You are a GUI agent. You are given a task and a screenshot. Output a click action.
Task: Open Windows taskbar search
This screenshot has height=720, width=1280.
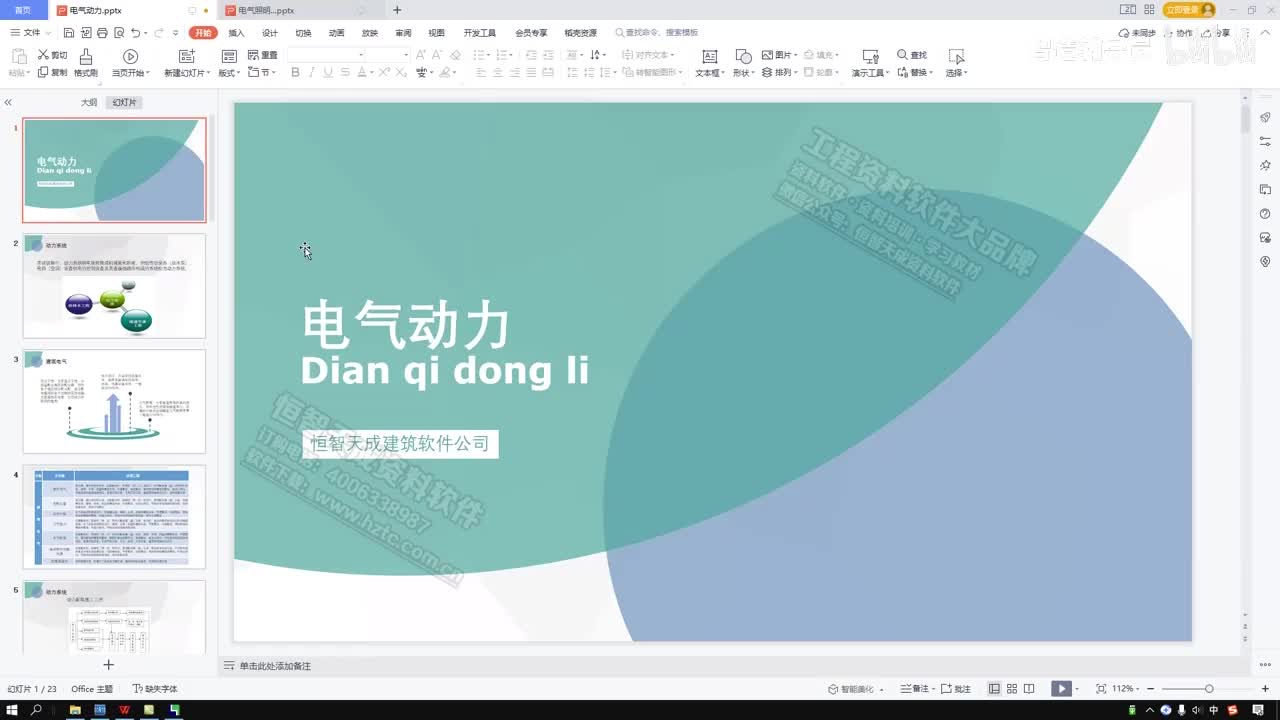(x=36, y=710)
